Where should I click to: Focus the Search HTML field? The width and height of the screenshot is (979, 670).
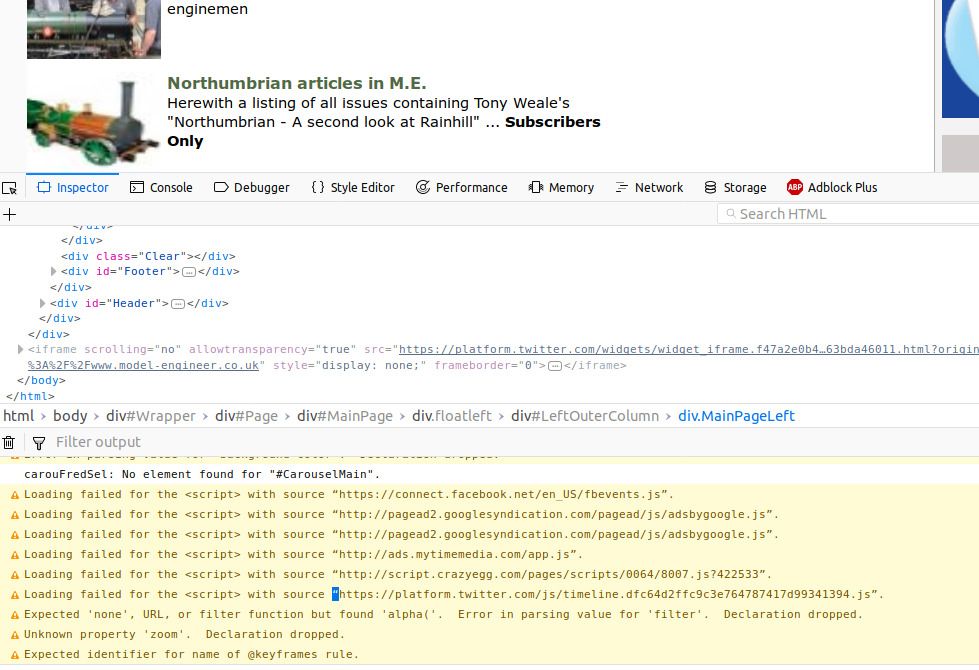848,214
